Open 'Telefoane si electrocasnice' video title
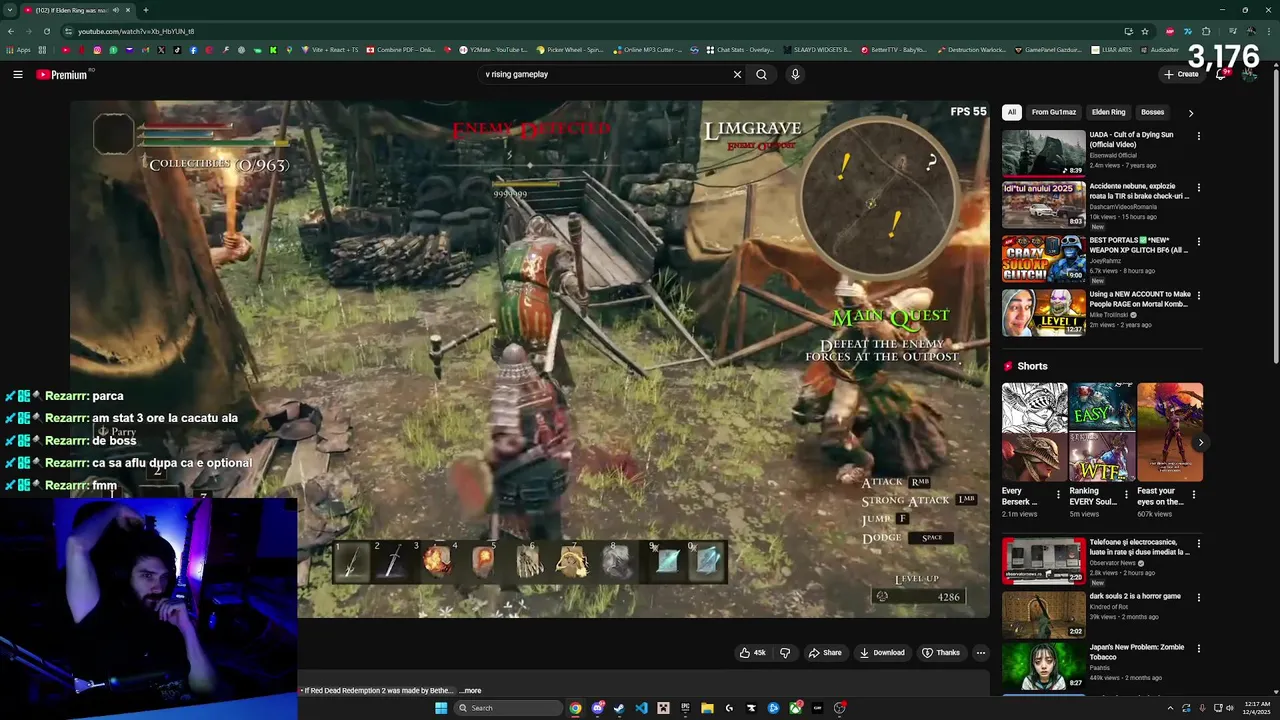This screenshot has width=1280, height=720. (x=1139, y=547)
